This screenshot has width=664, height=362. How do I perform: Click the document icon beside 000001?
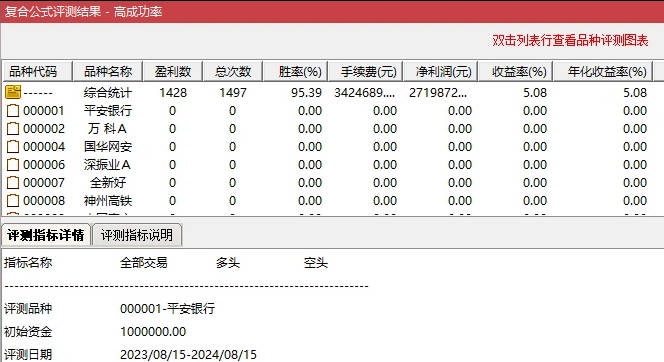tap(13, 111)
